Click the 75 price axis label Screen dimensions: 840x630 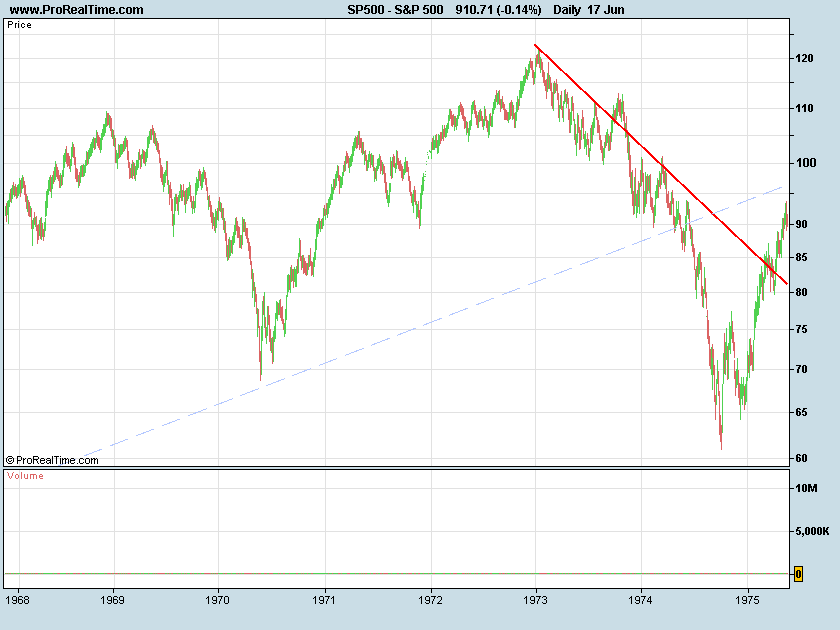tap(801, 329)
